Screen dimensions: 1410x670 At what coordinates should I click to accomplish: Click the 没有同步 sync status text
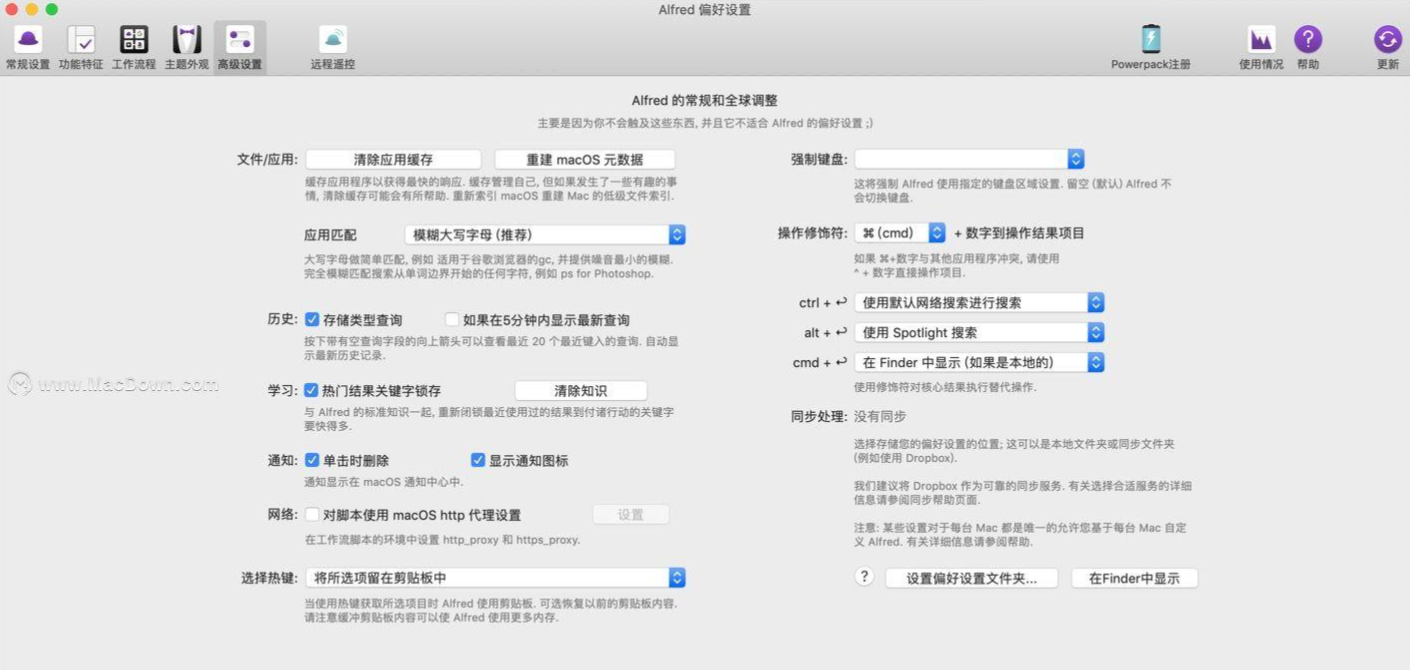coord(880,417)
